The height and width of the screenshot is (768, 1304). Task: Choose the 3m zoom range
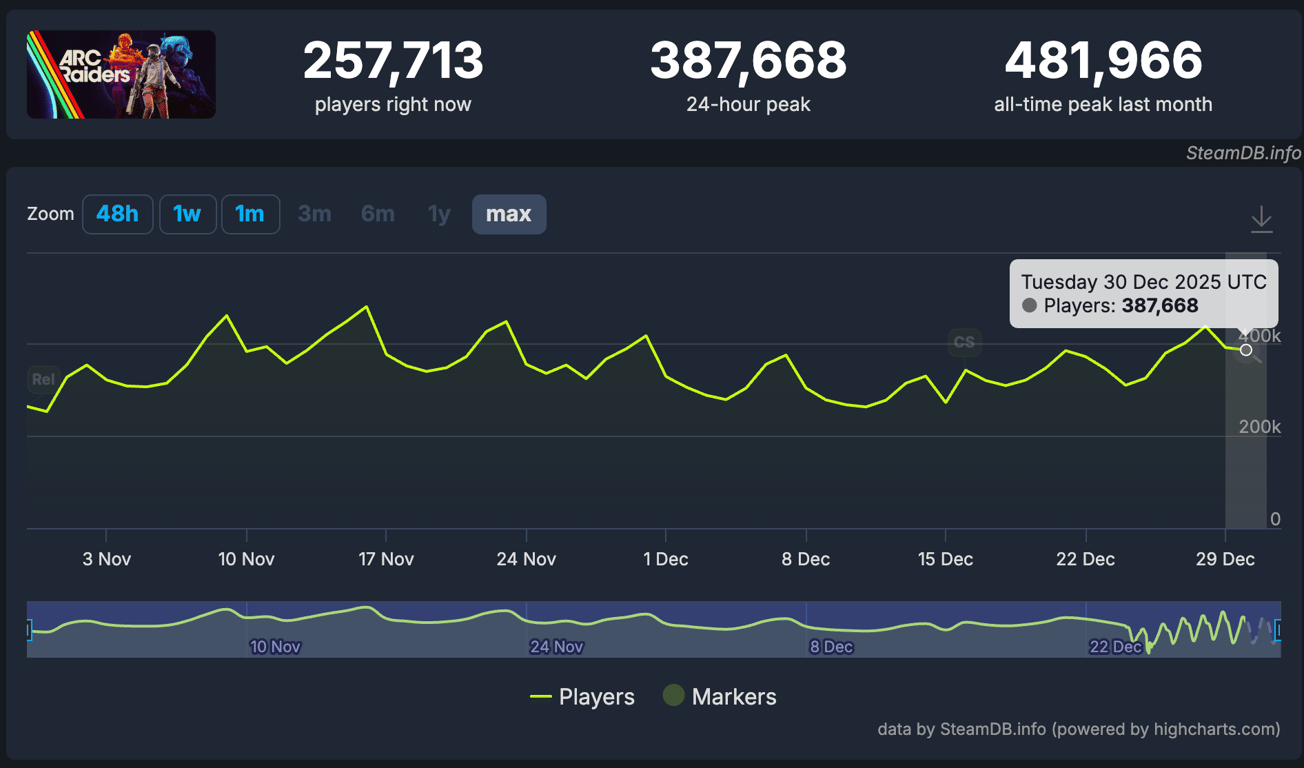click(314, 214)
